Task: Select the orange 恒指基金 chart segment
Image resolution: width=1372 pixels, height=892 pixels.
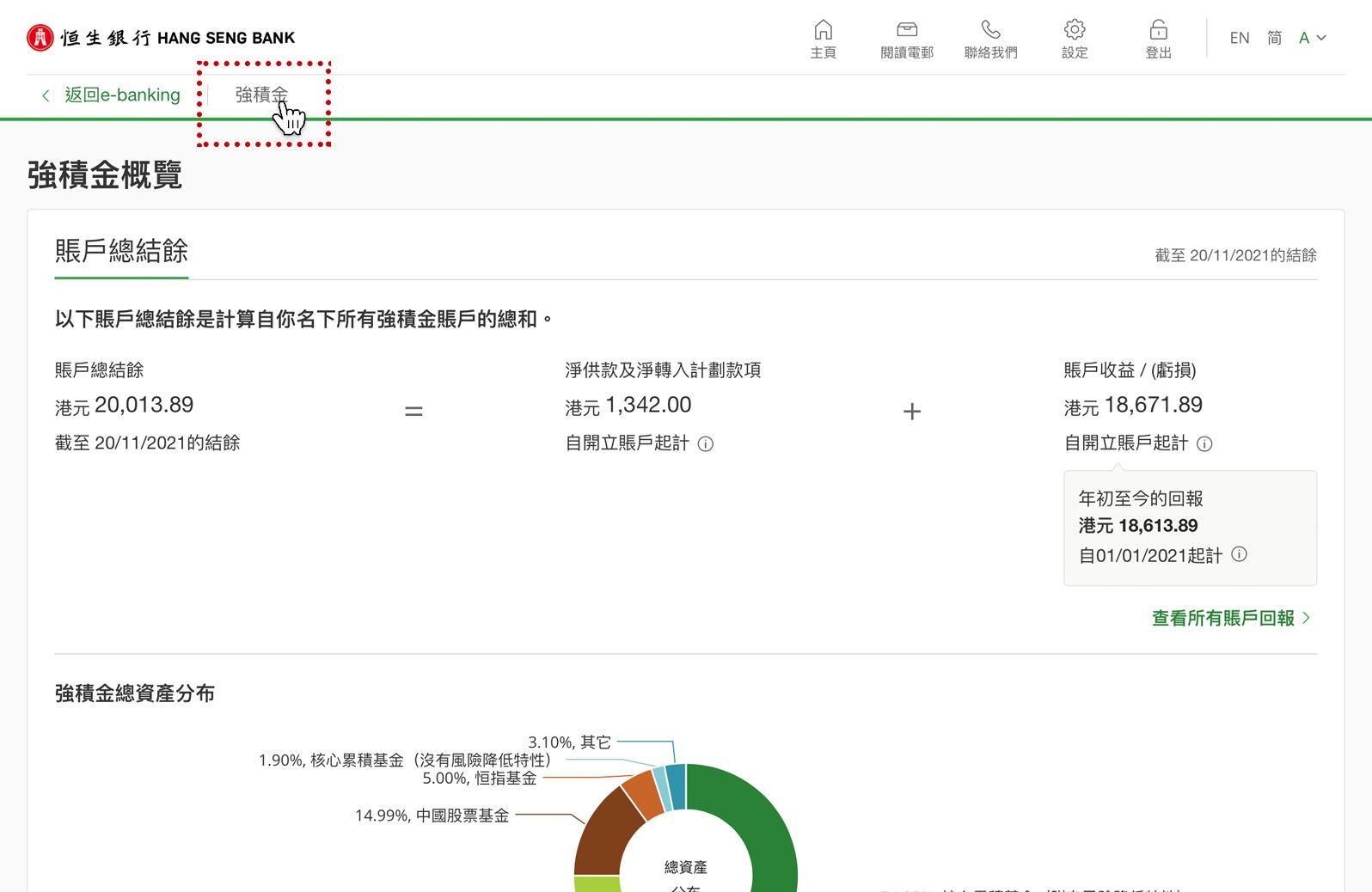Action: (641, 793)
